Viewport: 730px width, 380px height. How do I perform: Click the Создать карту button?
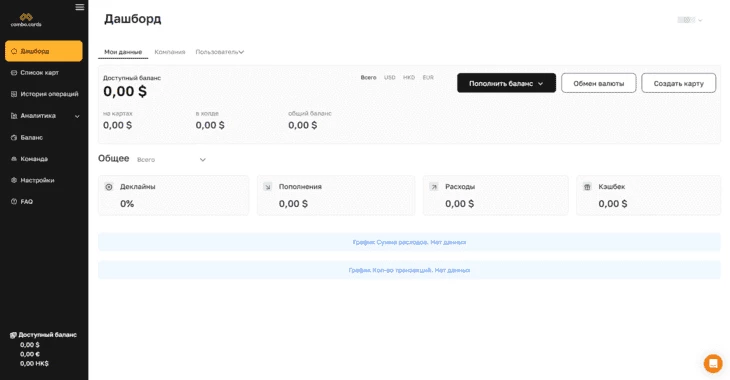point(678,83)
